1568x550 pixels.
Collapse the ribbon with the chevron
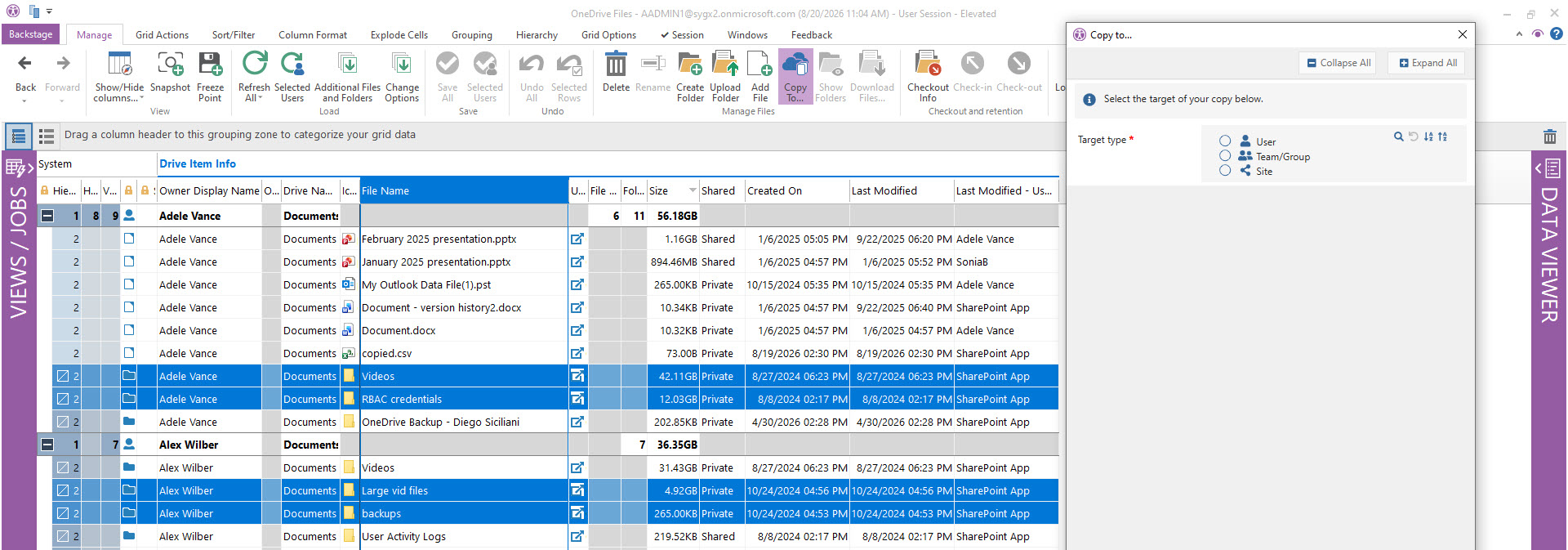(1519, 34)
